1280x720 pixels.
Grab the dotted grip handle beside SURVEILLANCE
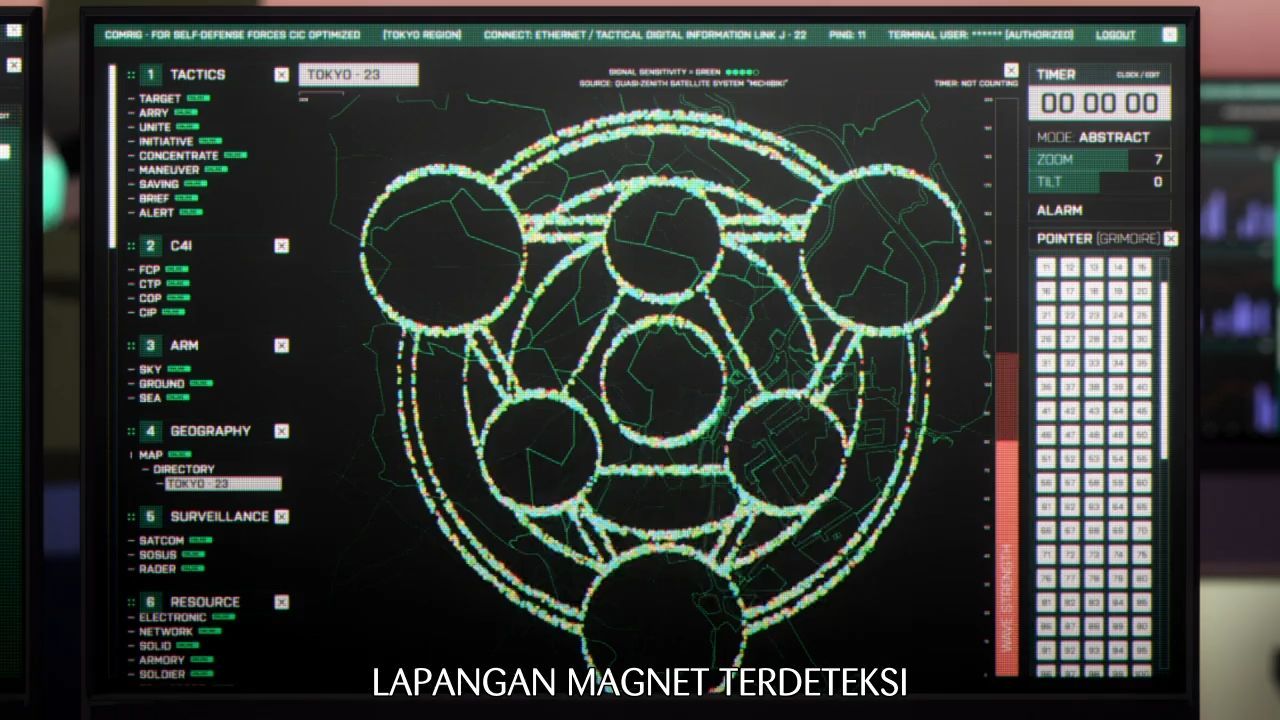[131, 517]
